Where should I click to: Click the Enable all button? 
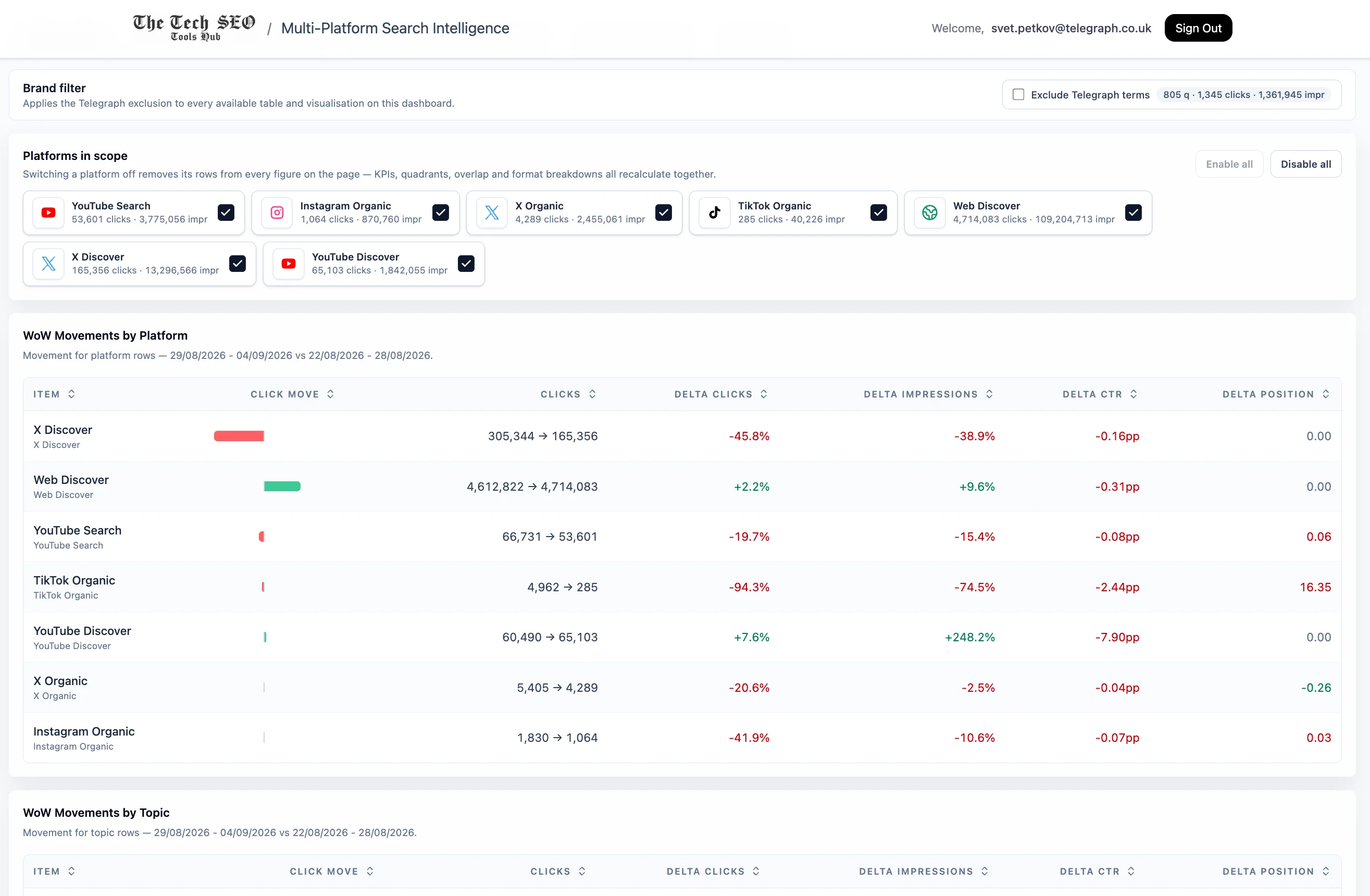coord(1229,164)
